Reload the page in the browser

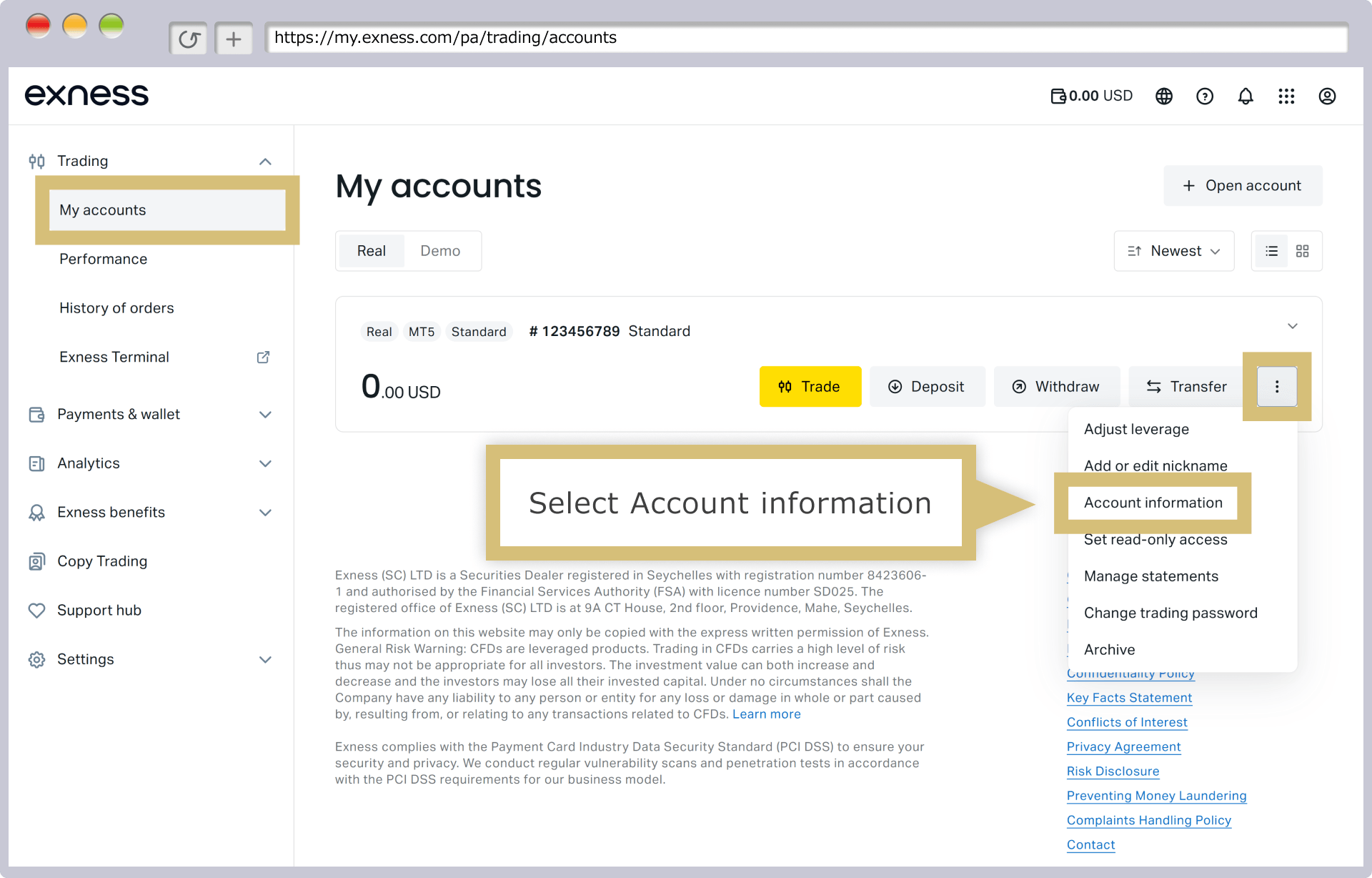[x=189, y=39]
